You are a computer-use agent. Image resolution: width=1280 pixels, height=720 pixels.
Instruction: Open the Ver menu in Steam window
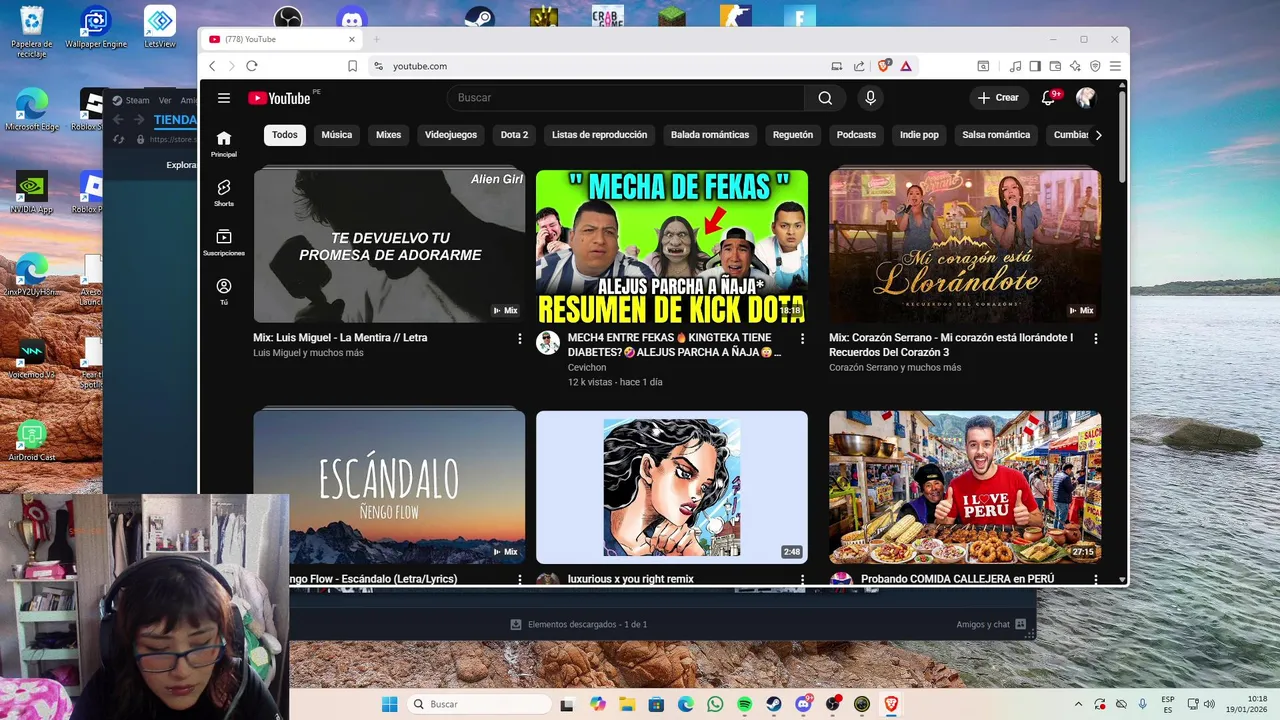tap(165, 100)
